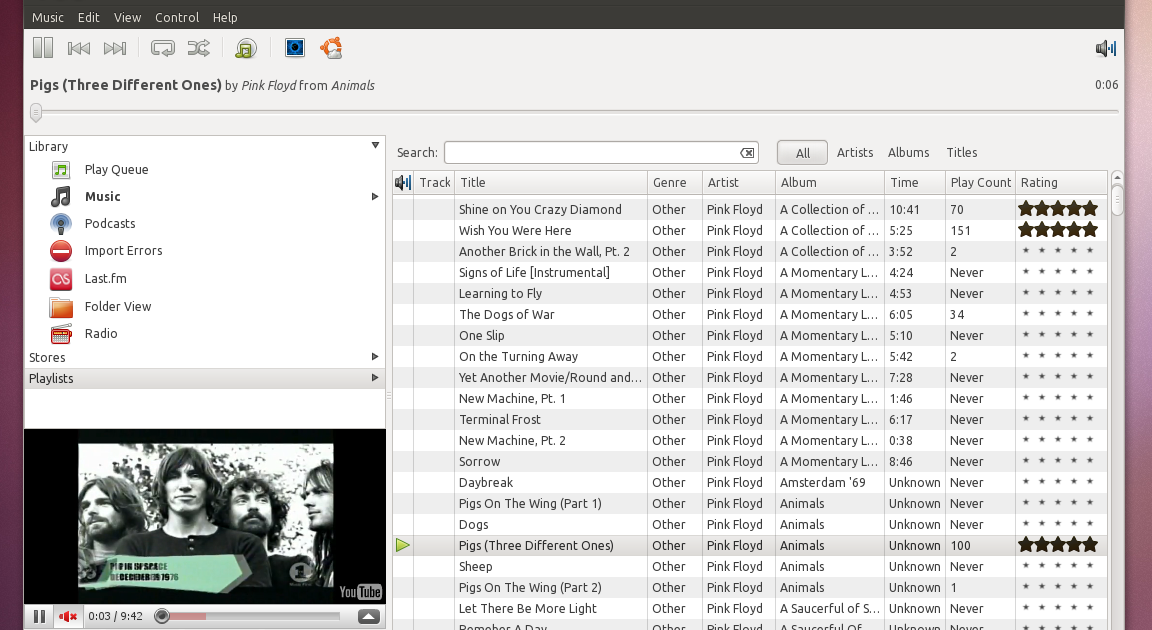Expand the Stores section
Viewport: 1152px width, 630px height.
[376, 357]
